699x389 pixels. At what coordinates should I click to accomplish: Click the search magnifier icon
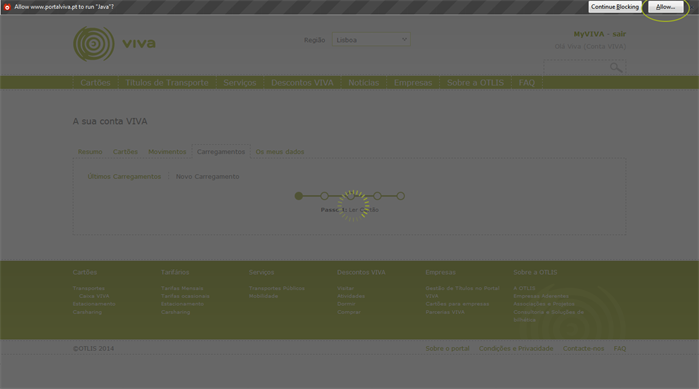point(616,67)
